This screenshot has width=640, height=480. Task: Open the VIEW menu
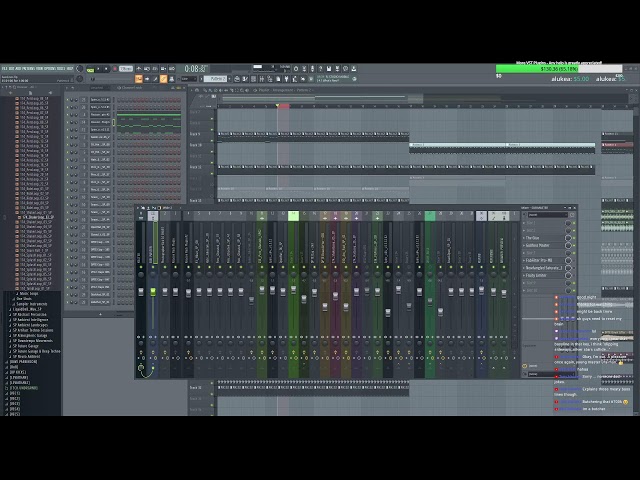(x=40, y=69)
